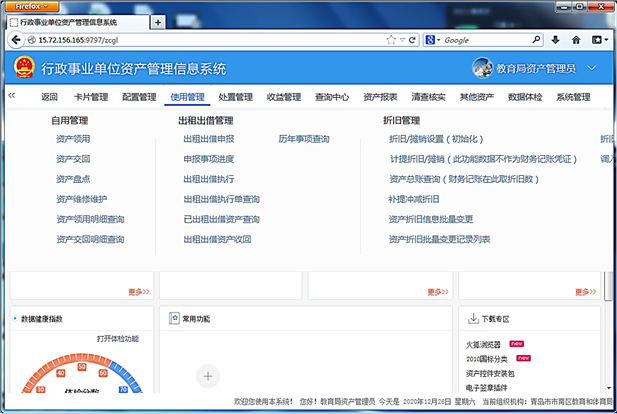Download 火狐浏览器 from download area

point(483,345)
